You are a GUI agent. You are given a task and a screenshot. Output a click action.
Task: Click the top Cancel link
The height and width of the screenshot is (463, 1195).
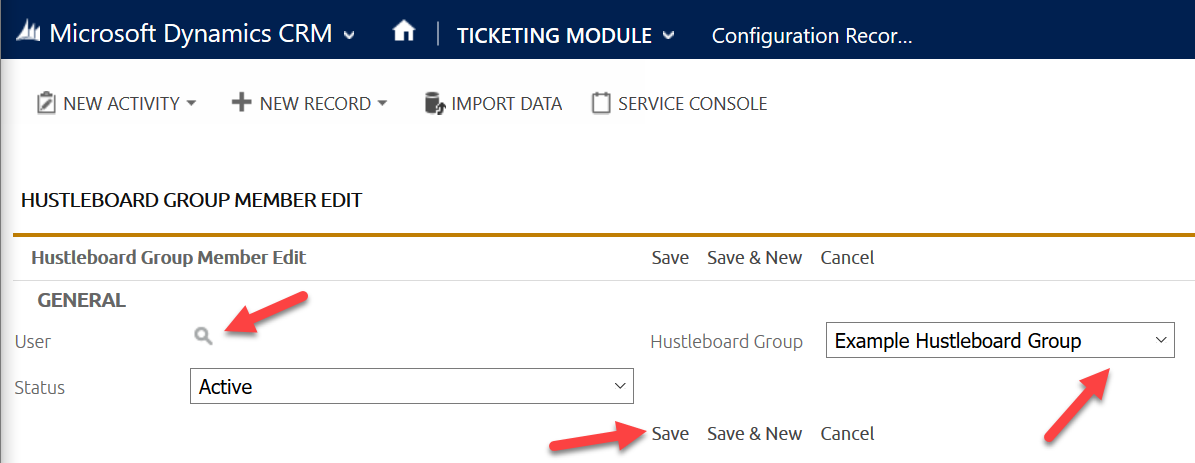[x=847, y=257]
